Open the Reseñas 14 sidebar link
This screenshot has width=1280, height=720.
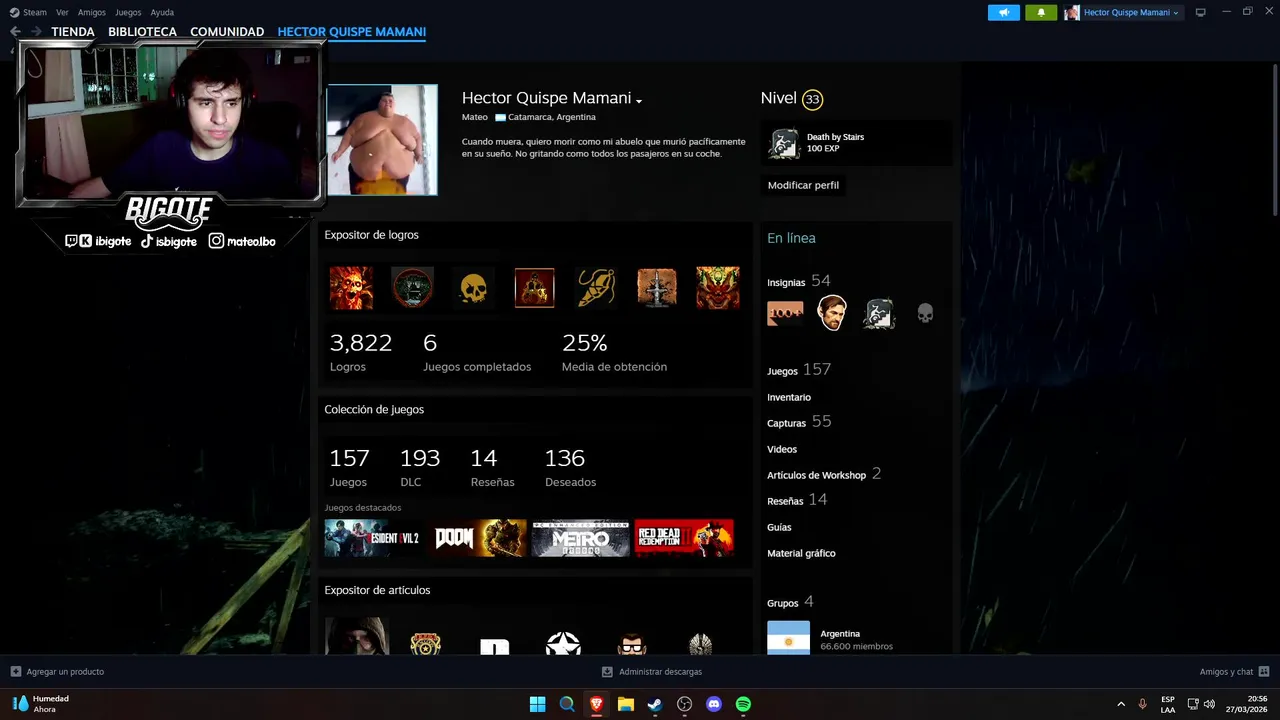tap(797, 500)
